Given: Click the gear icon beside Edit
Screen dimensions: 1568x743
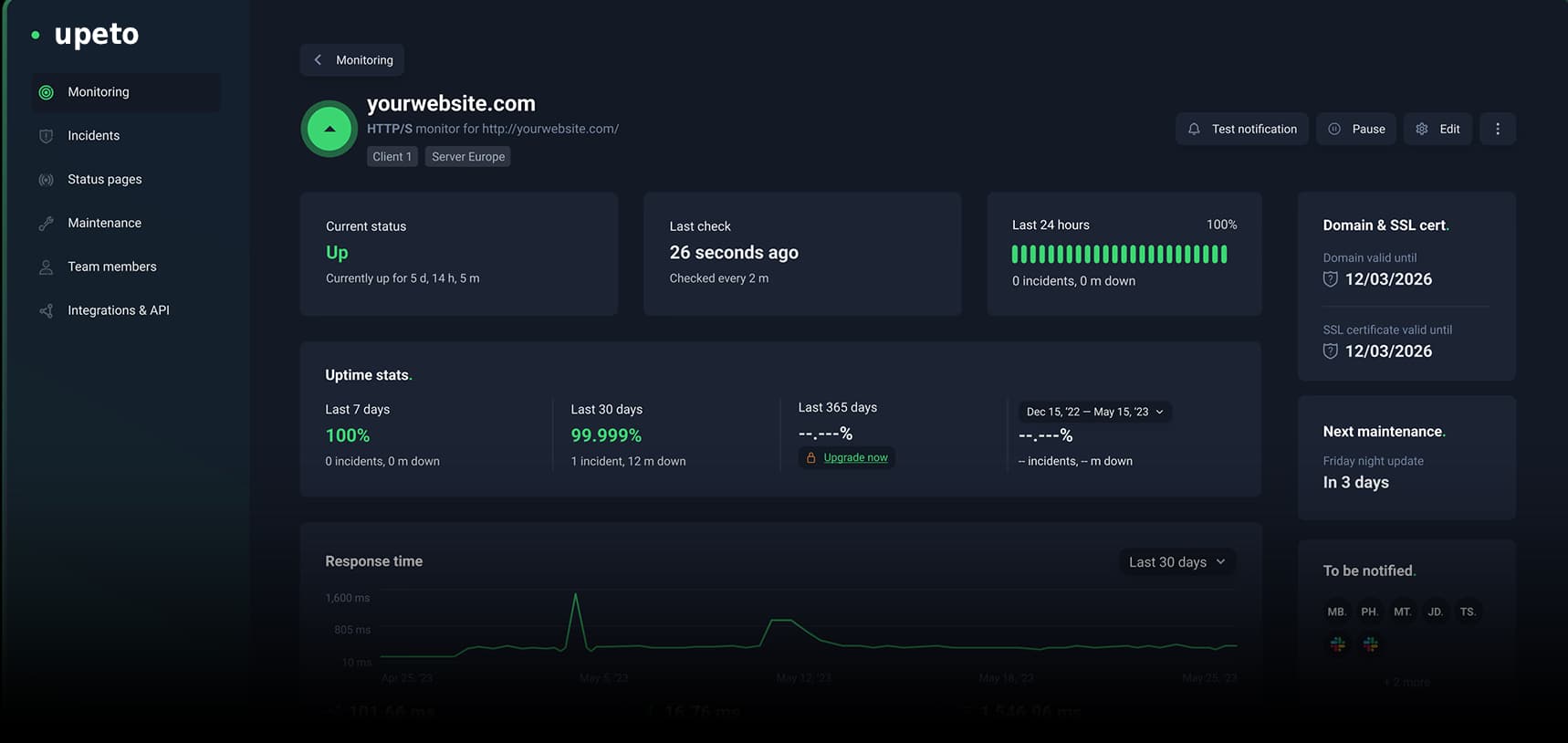Looking at the screenshot, I should point(1422,130).
